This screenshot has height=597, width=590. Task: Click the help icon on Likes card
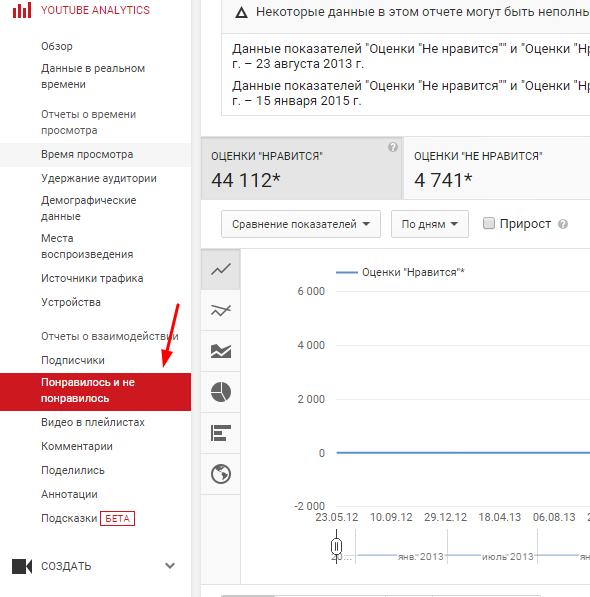click(x=393, y=147)
